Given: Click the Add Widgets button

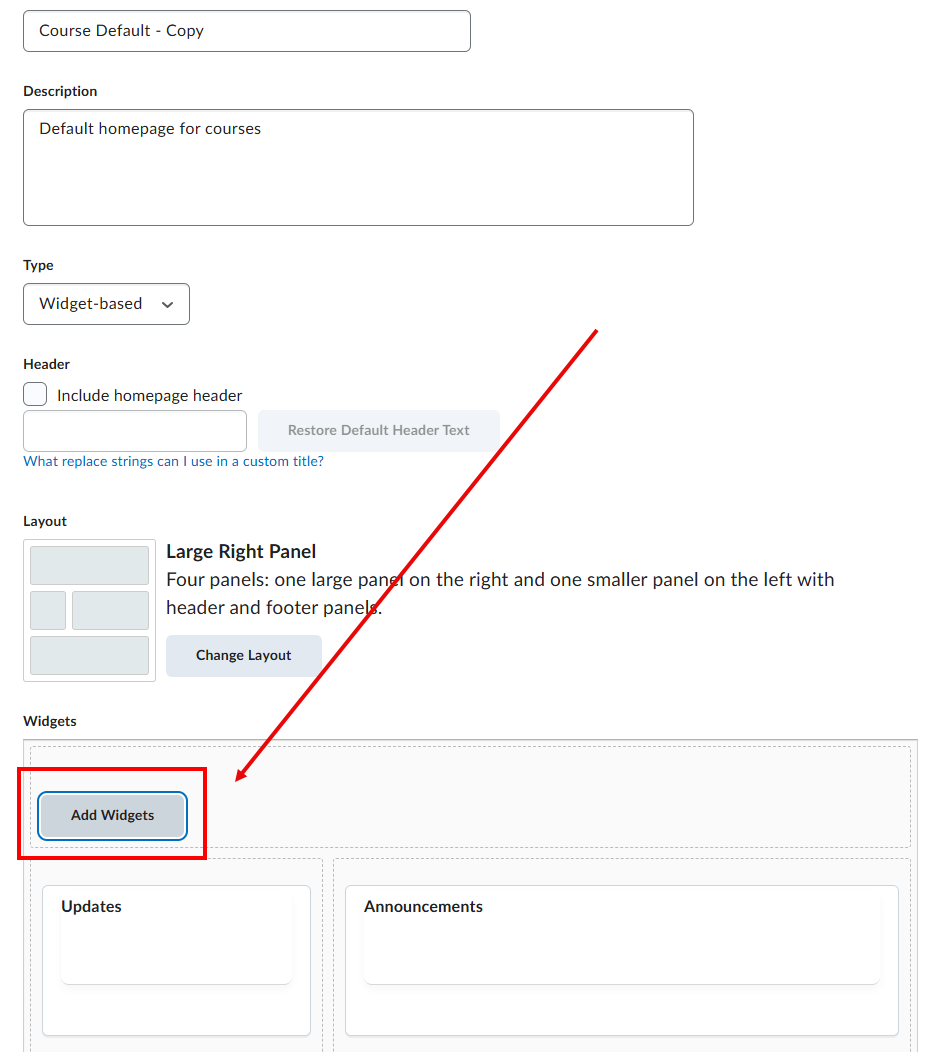Looking at the screenshot, I should [111, 816].
